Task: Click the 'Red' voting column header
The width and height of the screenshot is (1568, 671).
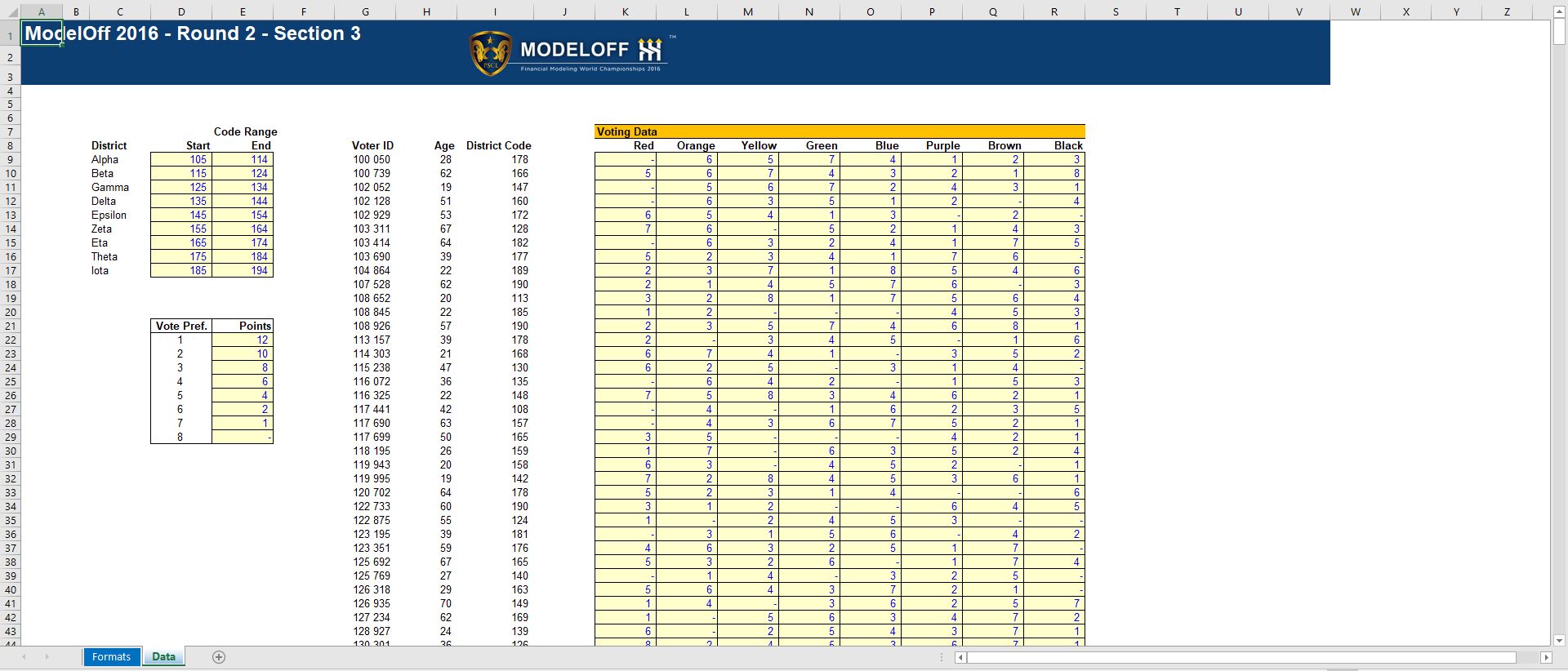Action: point(644,146)
